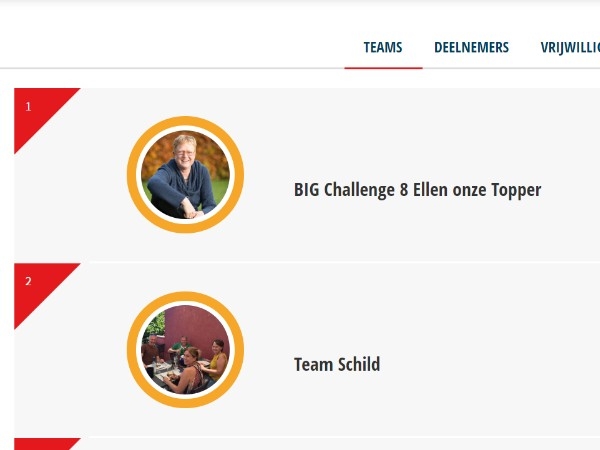Open the Team Schild team name link

[337, 364]
